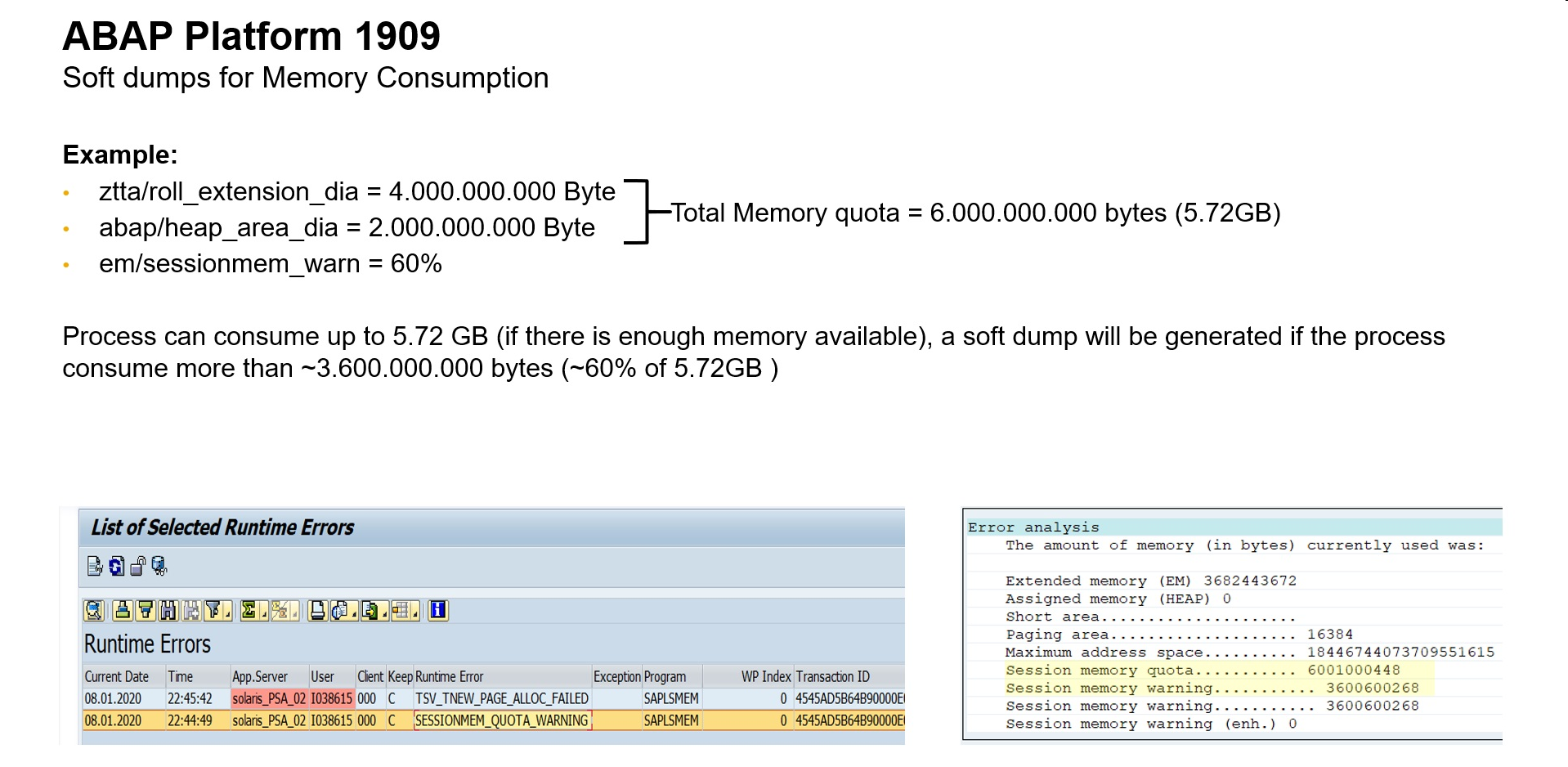Click the List of Selected Runtime Errors heading

222,527
